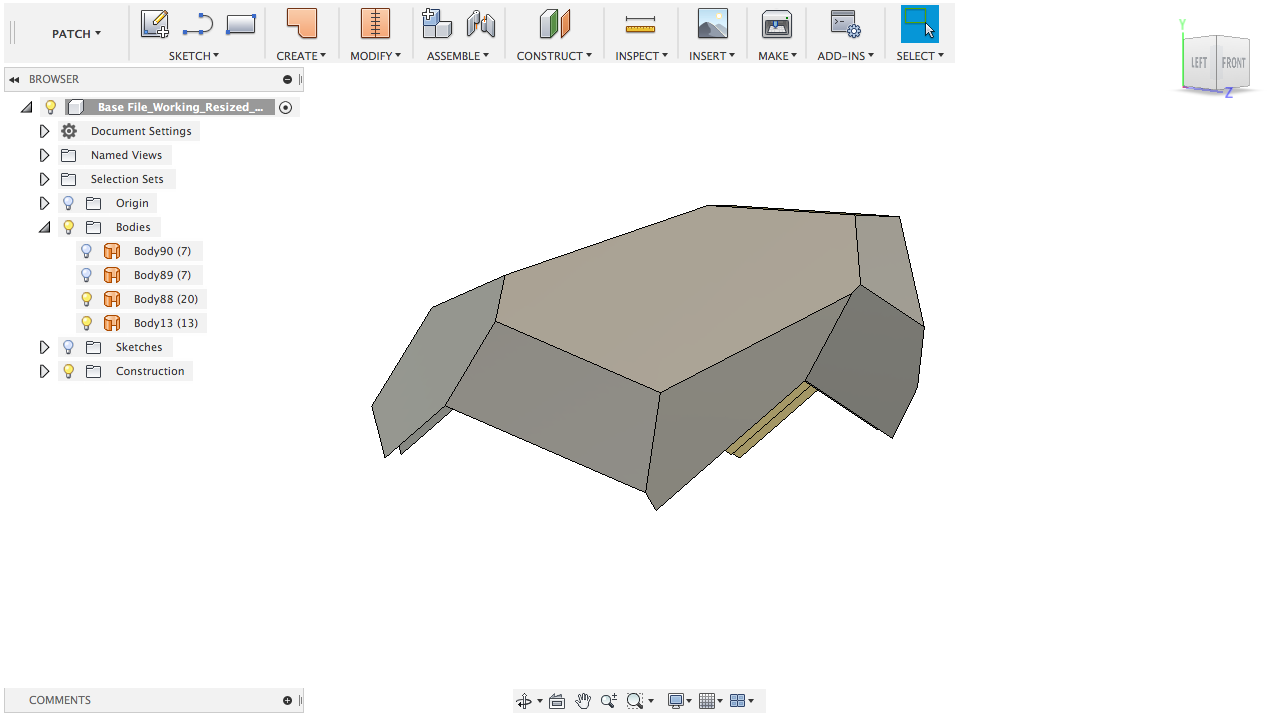Select the Body90 (7) tree entry
Viewport: 1280px width, 715px height.
162,251
